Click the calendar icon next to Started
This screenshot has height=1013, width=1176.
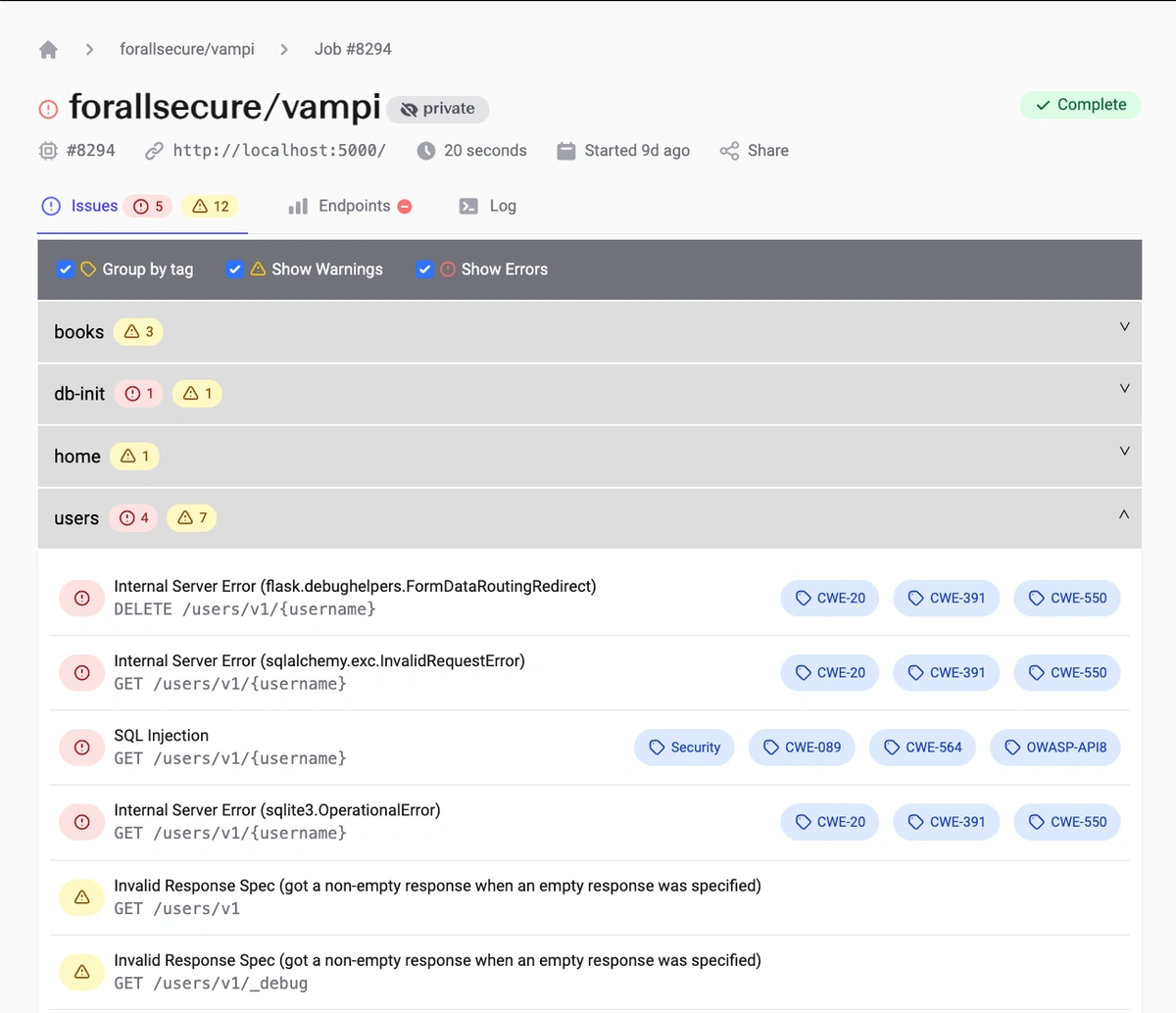click(565, 151)
